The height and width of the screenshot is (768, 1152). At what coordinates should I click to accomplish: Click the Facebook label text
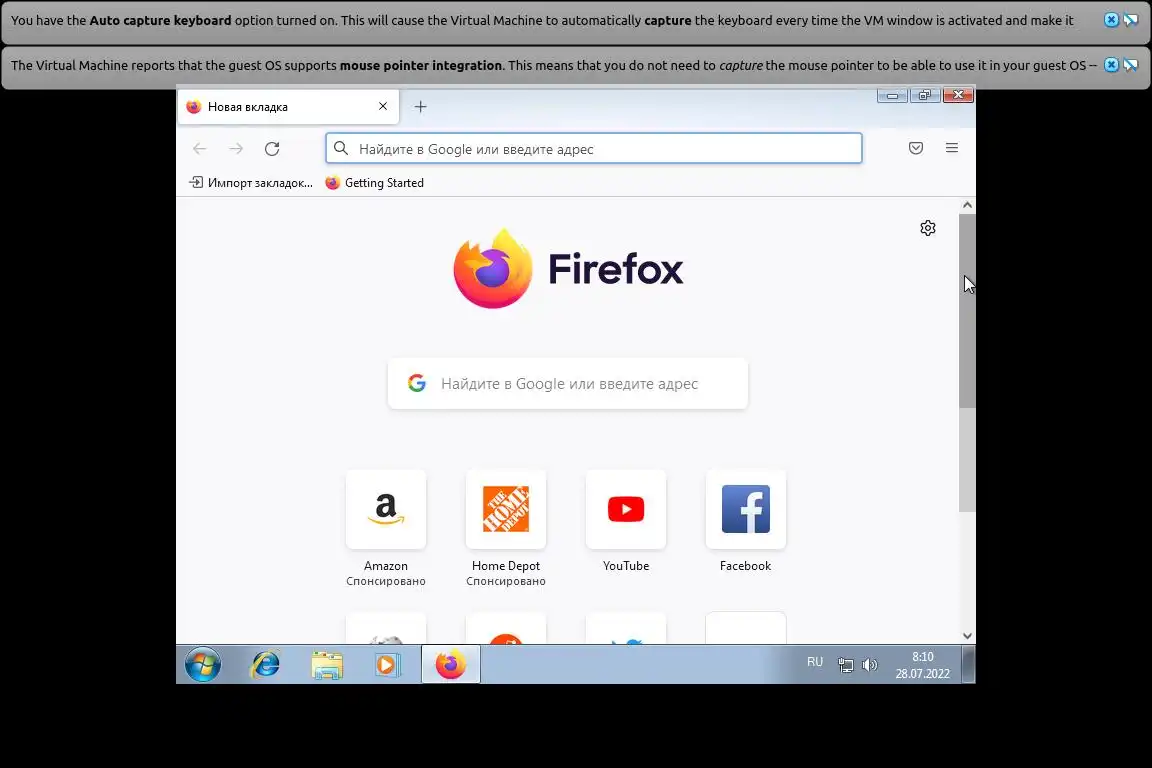pyautogui.click(x=746, y=566)
